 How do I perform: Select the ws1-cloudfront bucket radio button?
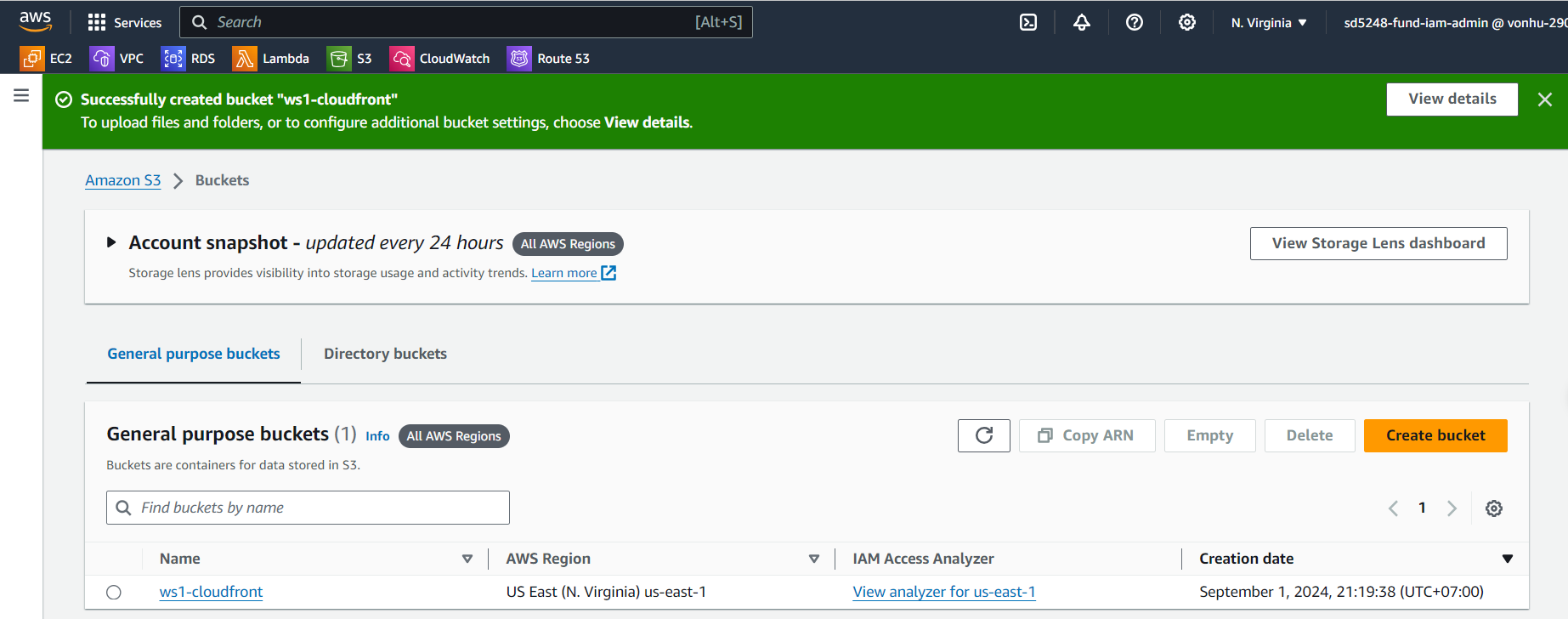tap(114, 593)
